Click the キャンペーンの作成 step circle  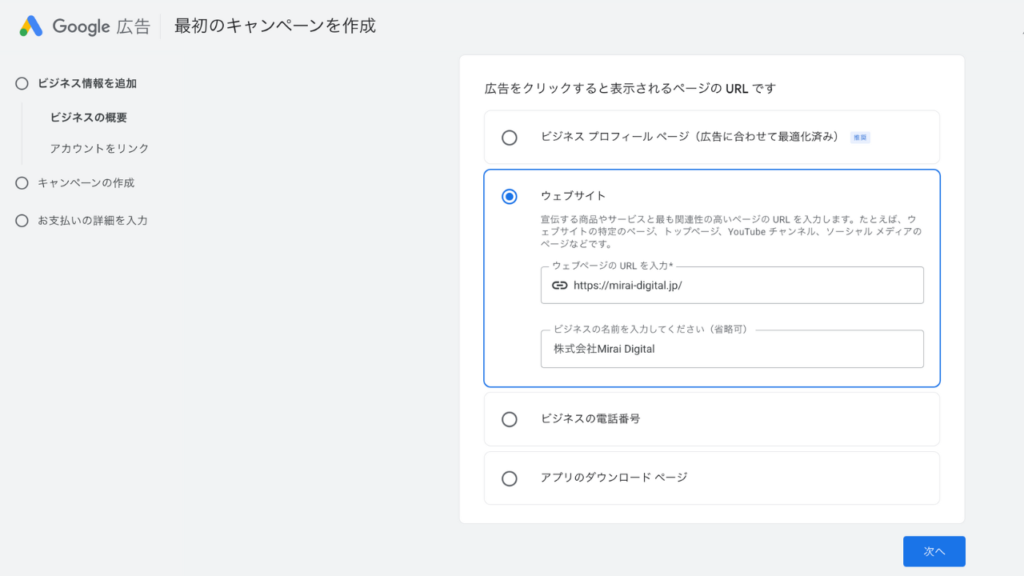[21, 183]
